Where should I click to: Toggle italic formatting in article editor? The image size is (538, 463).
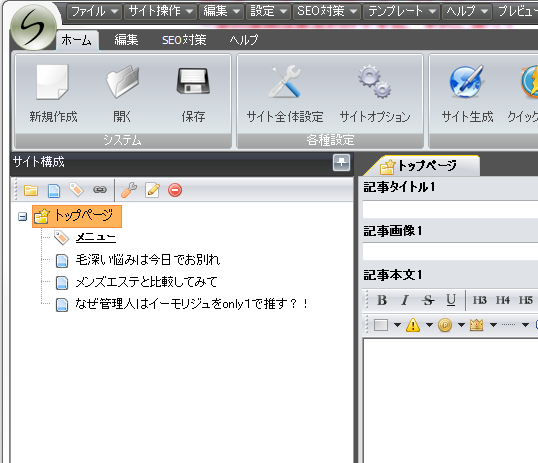405,300
